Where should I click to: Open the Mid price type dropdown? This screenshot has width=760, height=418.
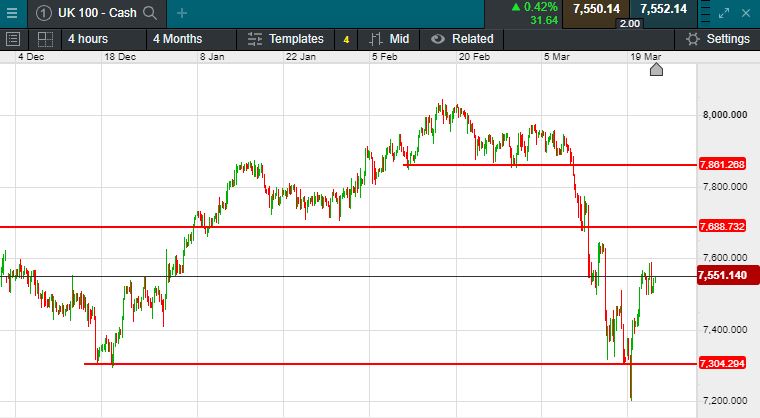click(389, 39)
